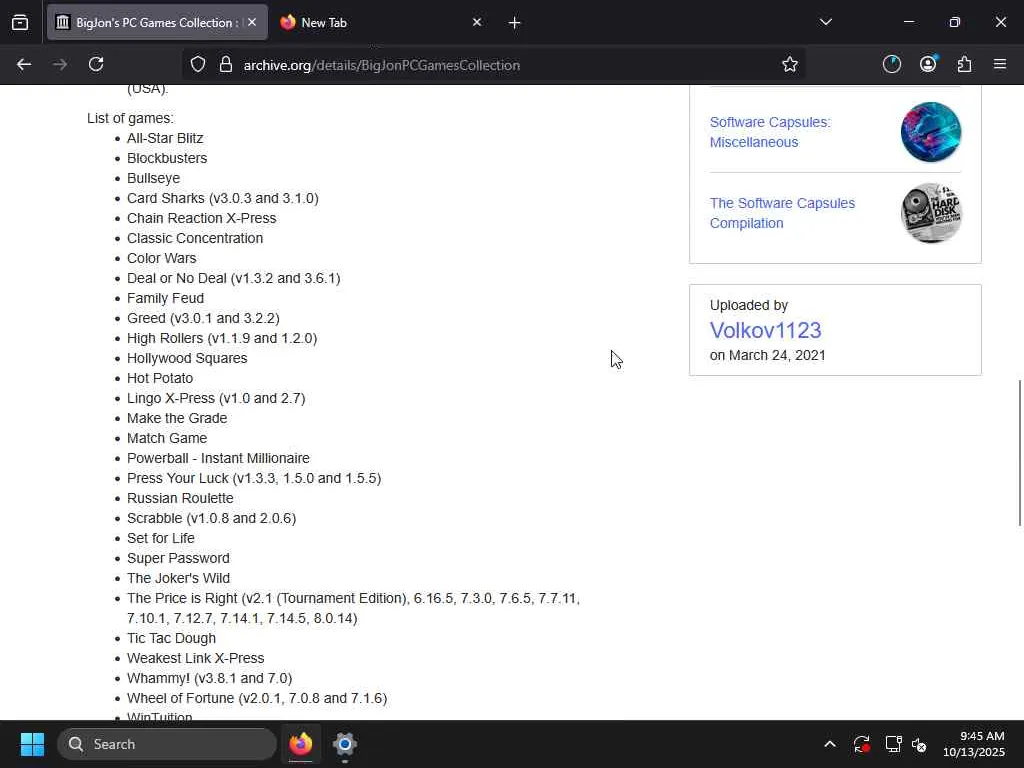
Task: Click the 'All-Star Blitz' list entry
Action: (165, 138)
